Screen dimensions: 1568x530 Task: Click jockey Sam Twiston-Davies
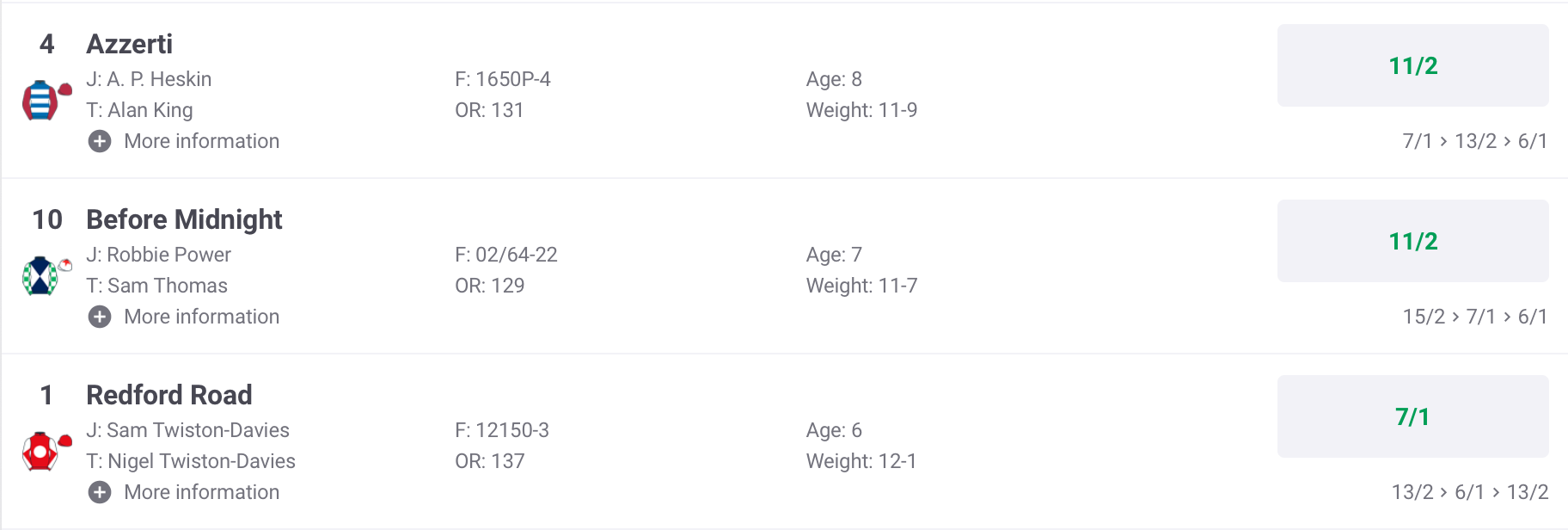coord(198,430)
